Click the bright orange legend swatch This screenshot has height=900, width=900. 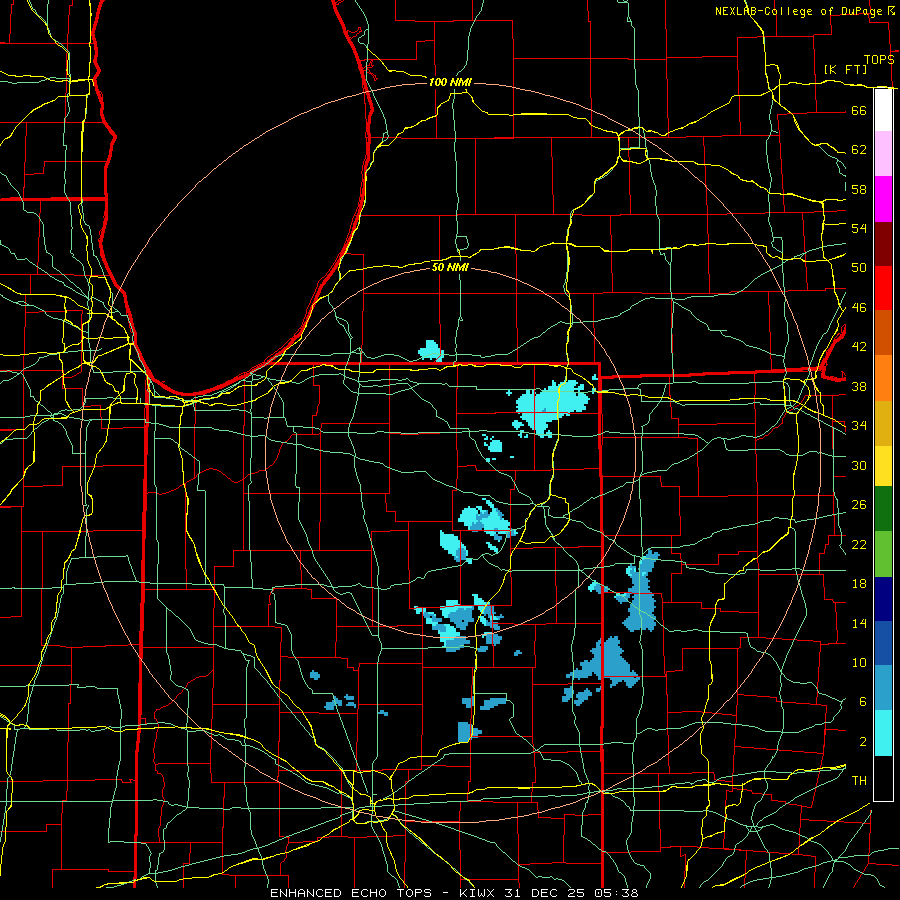click(x=883, y=378)
